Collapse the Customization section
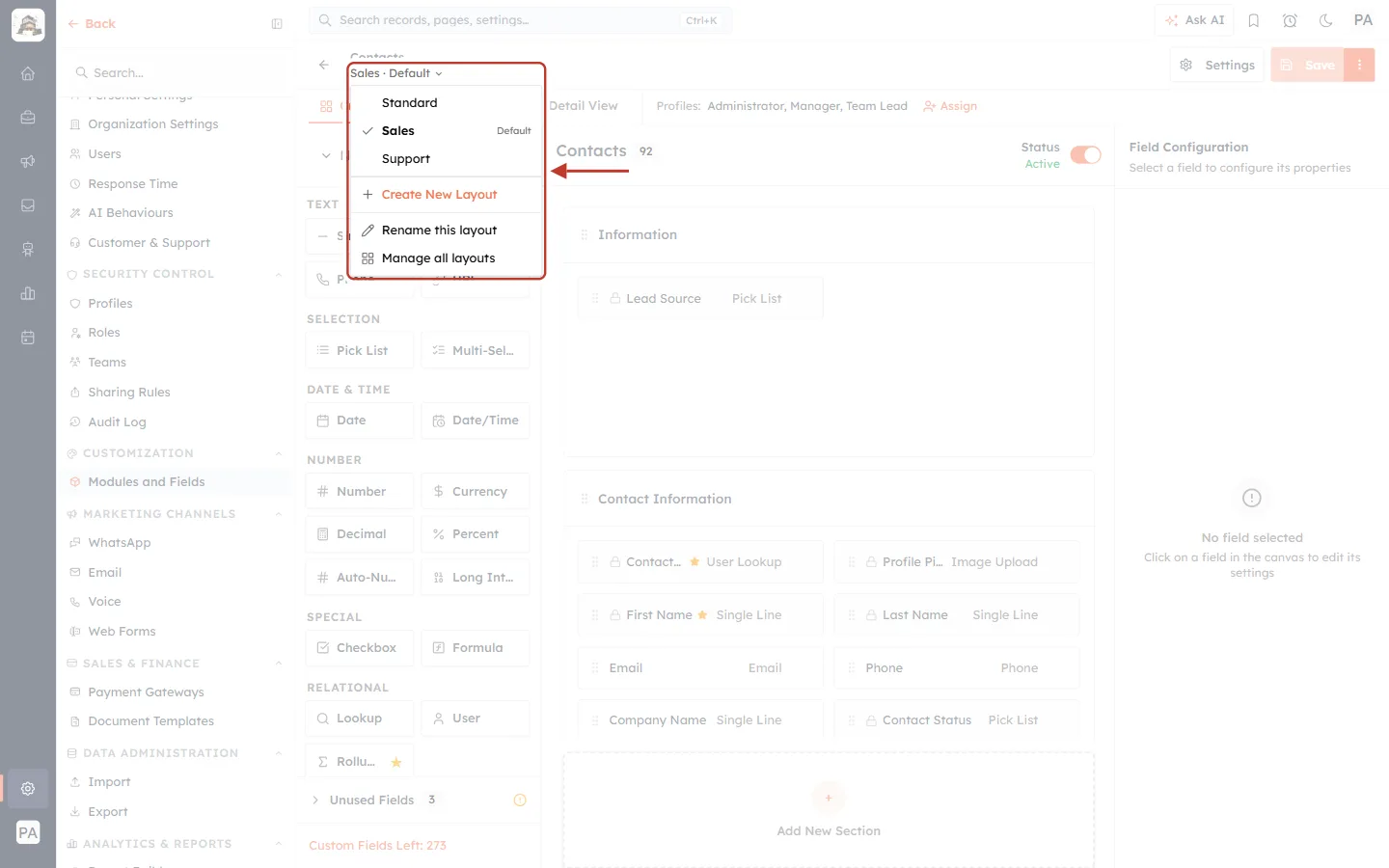Image resolution: width=1389 pixels, height=868 pixels. coord(279,453)
